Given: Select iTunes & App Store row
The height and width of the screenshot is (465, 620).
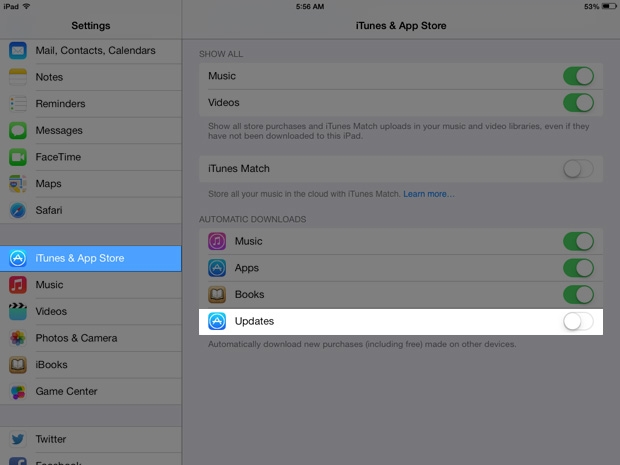Looking at the screenshot, I should (91, 258).
